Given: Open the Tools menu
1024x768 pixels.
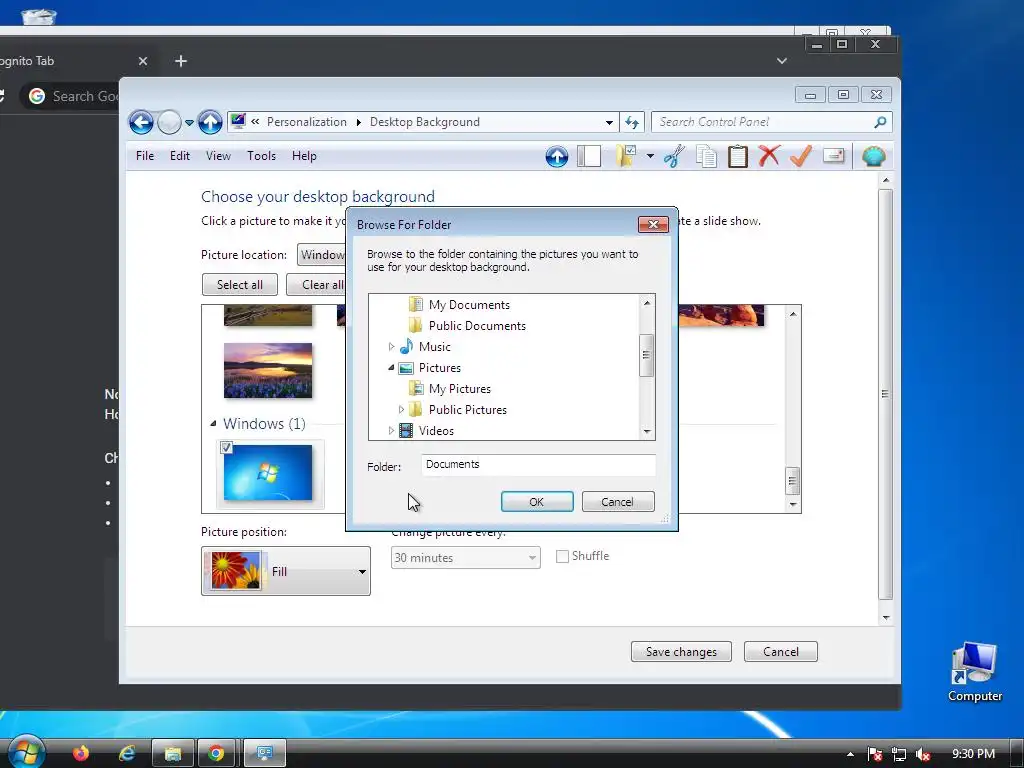Looking at the screenshot, I should [x=261, y=156].
